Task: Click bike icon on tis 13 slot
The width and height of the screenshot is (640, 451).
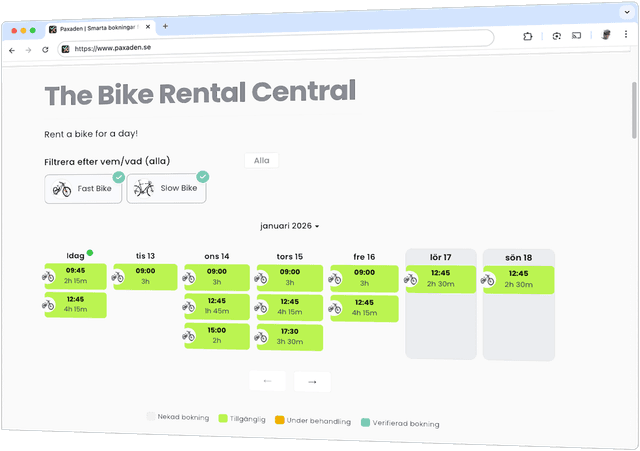Action: point(118,277)
